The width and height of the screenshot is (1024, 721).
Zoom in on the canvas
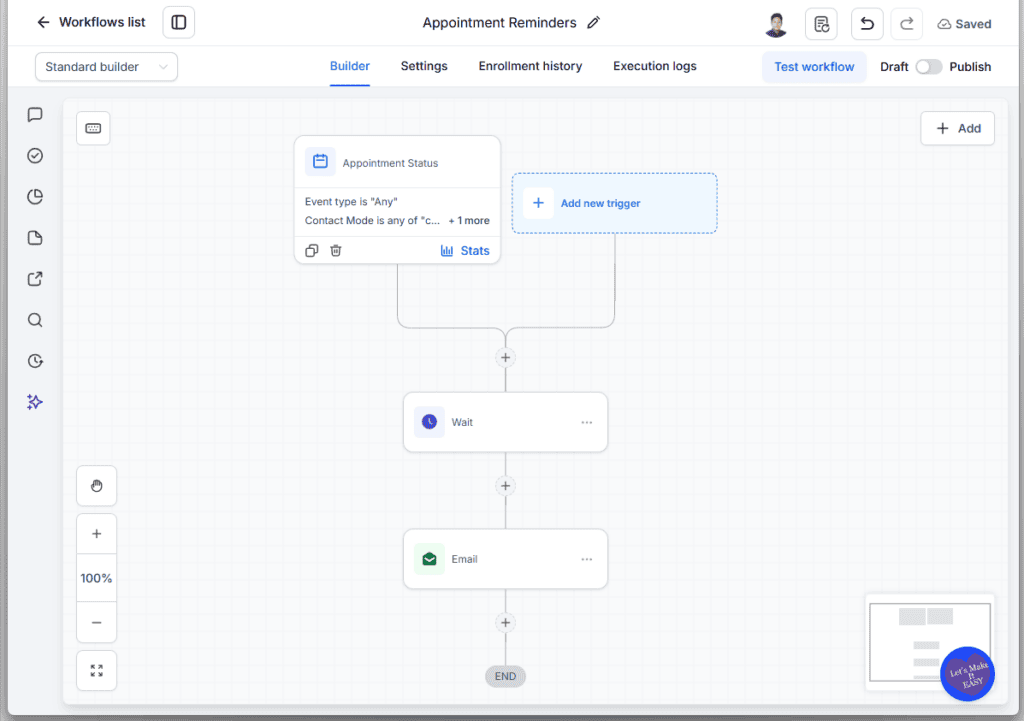(97, 534)
